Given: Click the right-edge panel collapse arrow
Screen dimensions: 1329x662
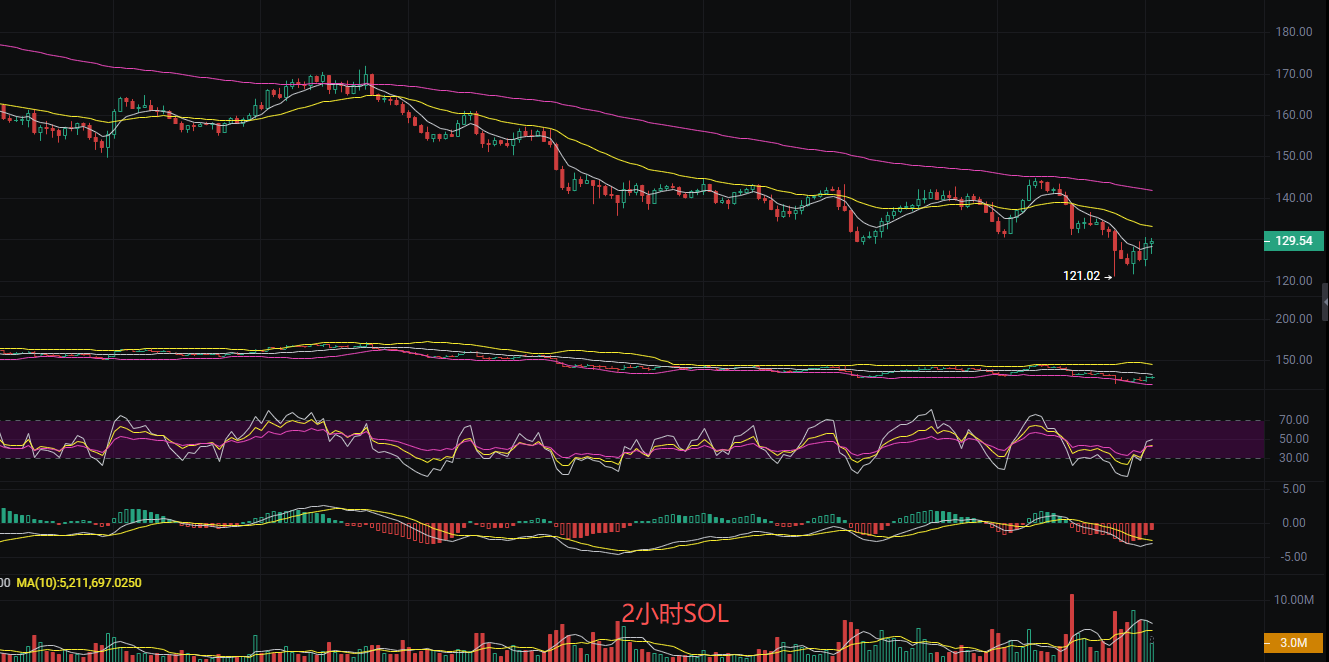Looking at the screenshot, I should pos(1325,301).
